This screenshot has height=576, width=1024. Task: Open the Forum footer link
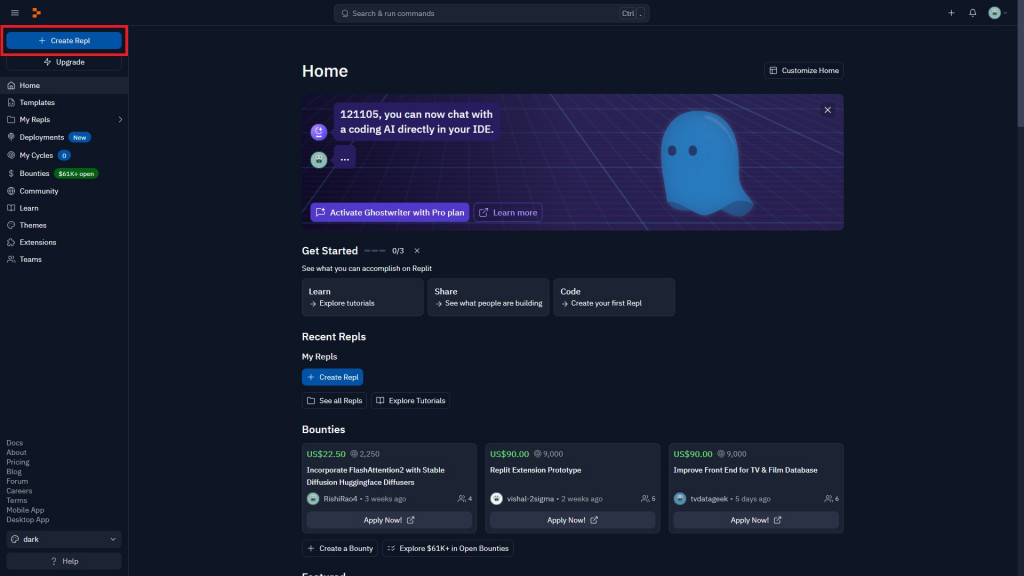(17, 481)
